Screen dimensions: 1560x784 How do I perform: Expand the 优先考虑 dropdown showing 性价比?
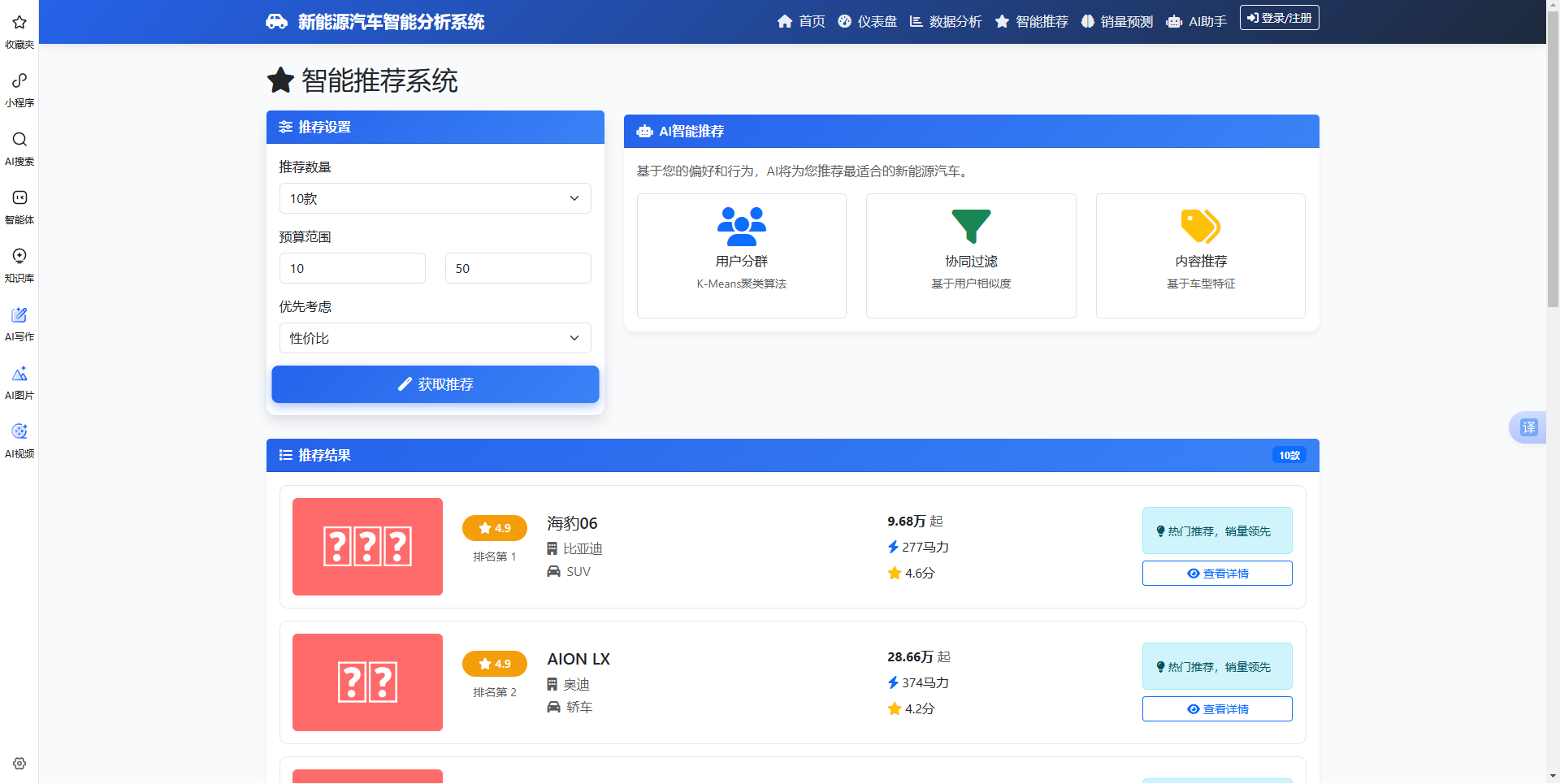point(435,338)
